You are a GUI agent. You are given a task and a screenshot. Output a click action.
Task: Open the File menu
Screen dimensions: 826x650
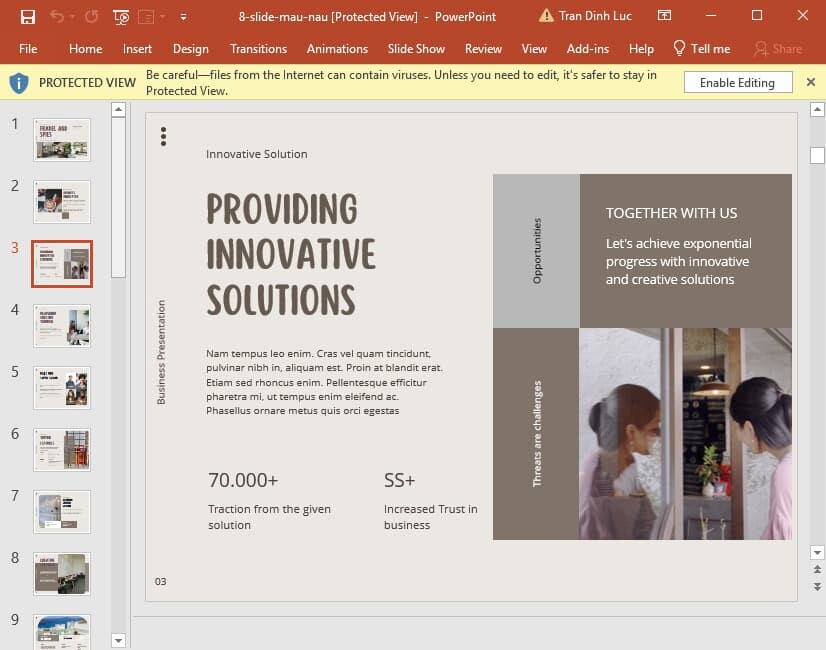pos(28,48)
